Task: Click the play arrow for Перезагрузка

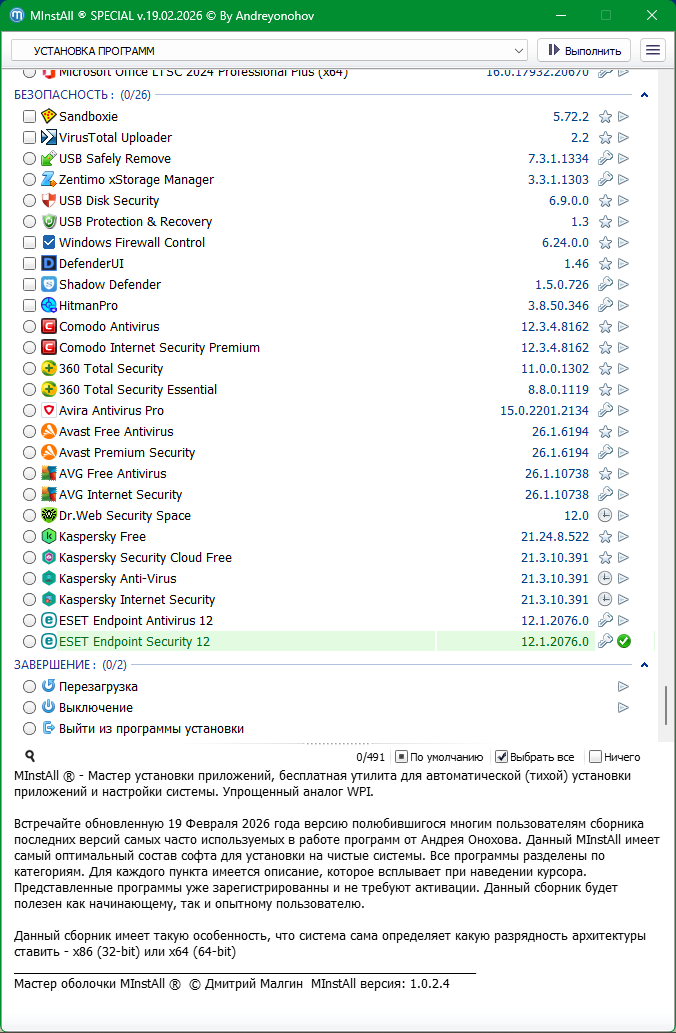Action: point(624,687)
